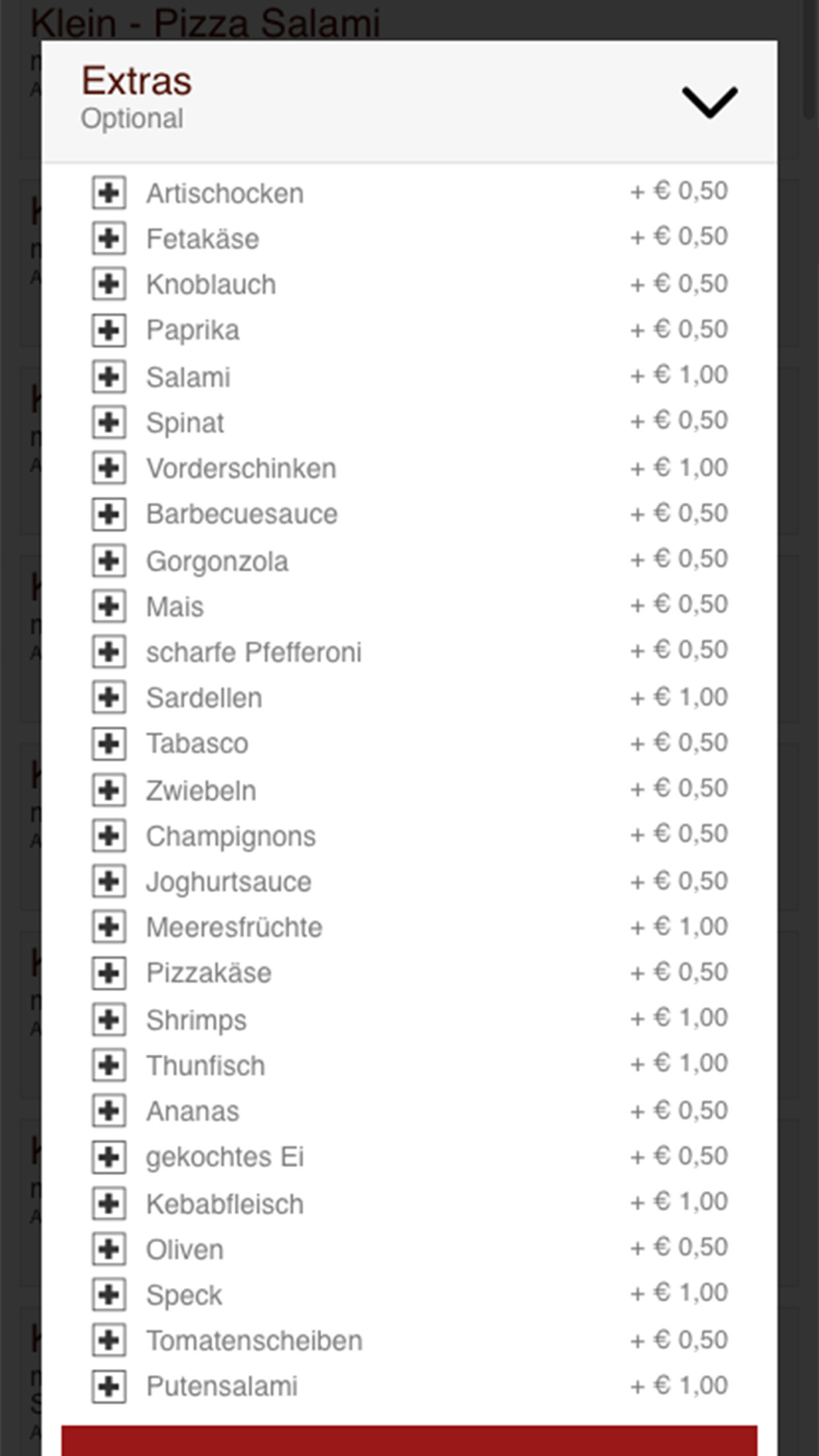Add Fetakäse using its plus icon
This screenshot has width=819, height=1456.
coord(109,239)
